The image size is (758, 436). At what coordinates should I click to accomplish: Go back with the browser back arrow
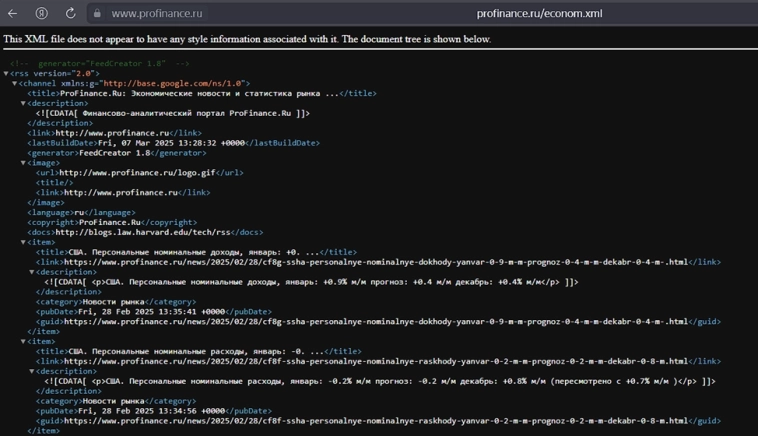(13, 14)
